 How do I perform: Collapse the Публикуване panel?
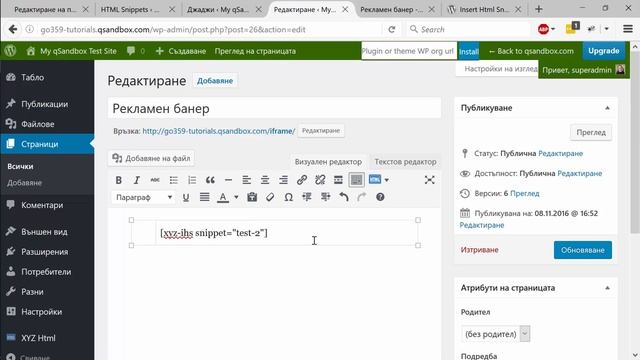[607, 108]
